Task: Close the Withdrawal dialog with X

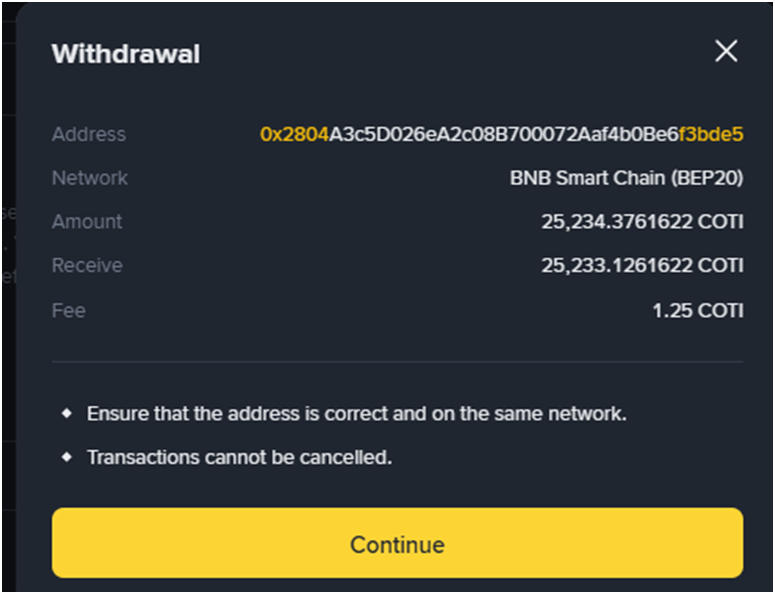Action: click(x=726, y=52)
